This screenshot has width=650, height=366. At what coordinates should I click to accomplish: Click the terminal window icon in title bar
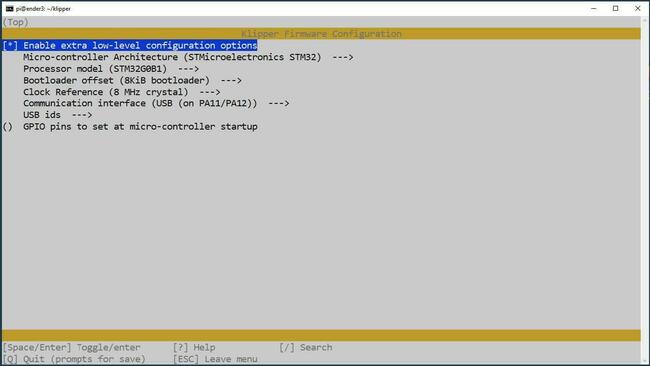10,8
